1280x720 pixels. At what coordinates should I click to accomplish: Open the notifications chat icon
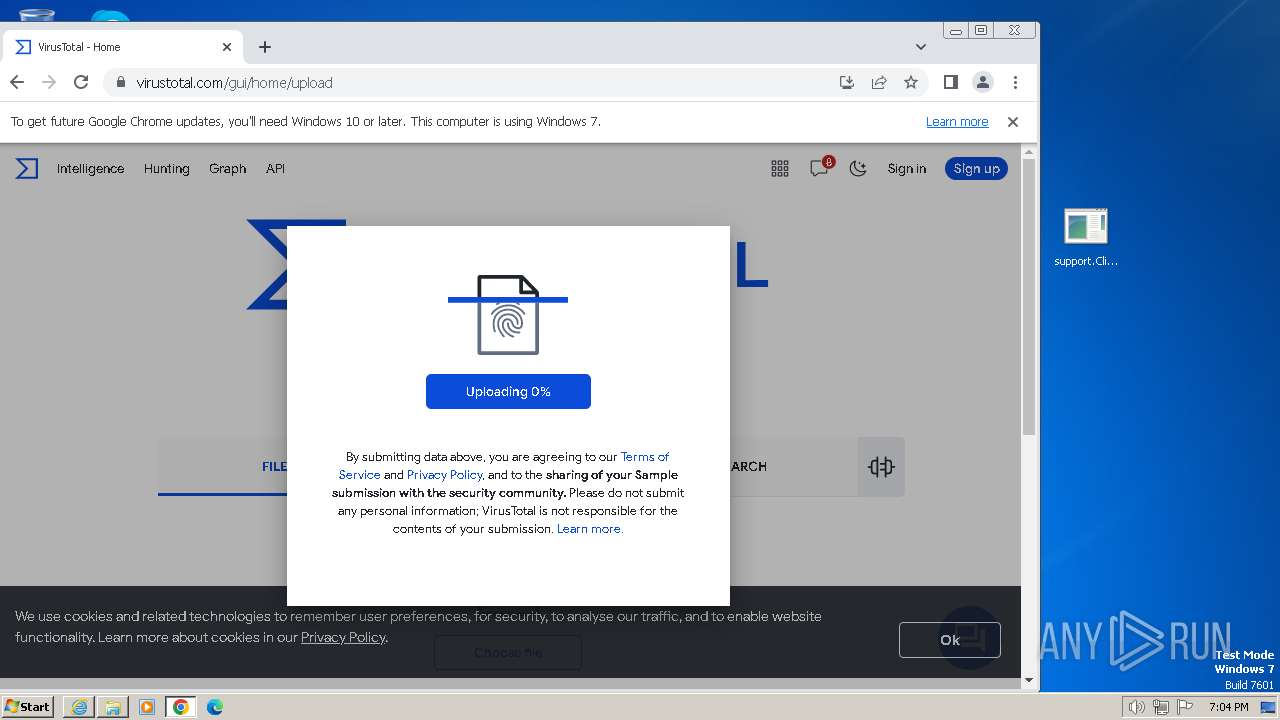(819, 169)
